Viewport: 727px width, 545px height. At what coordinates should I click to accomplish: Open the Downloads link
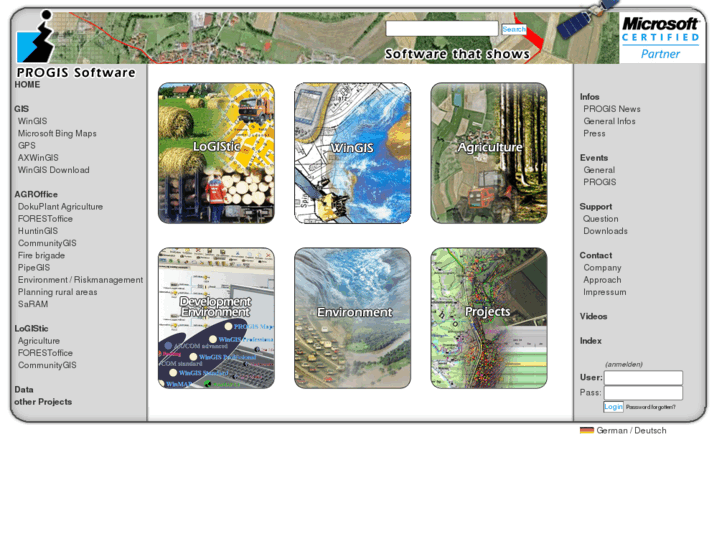point(605,231)
